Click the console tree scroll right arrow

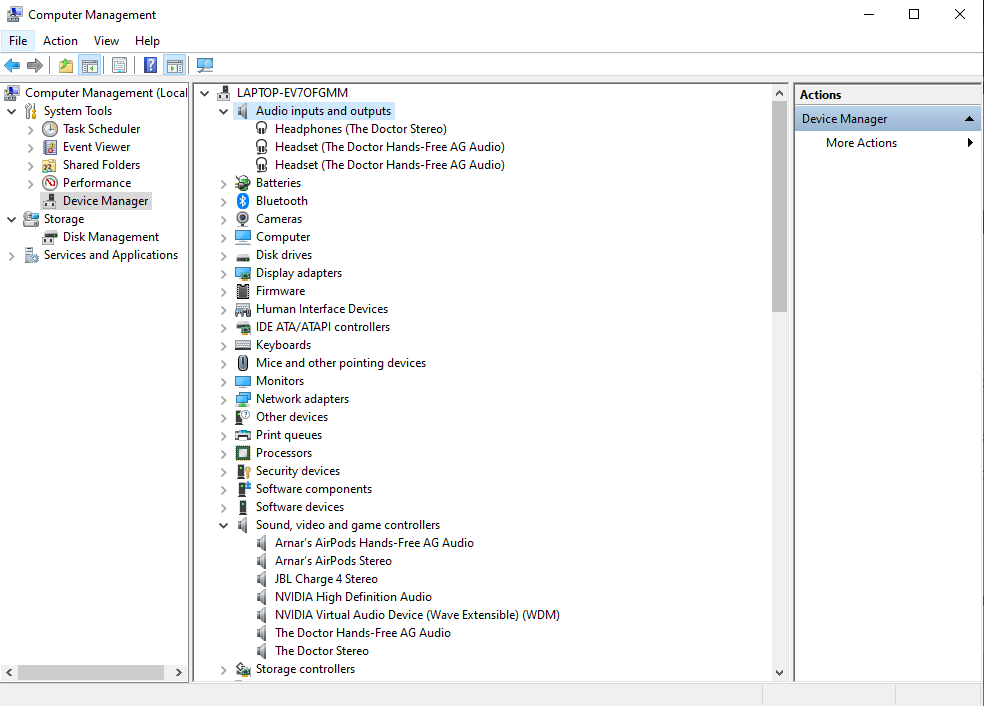click(179, 672)
